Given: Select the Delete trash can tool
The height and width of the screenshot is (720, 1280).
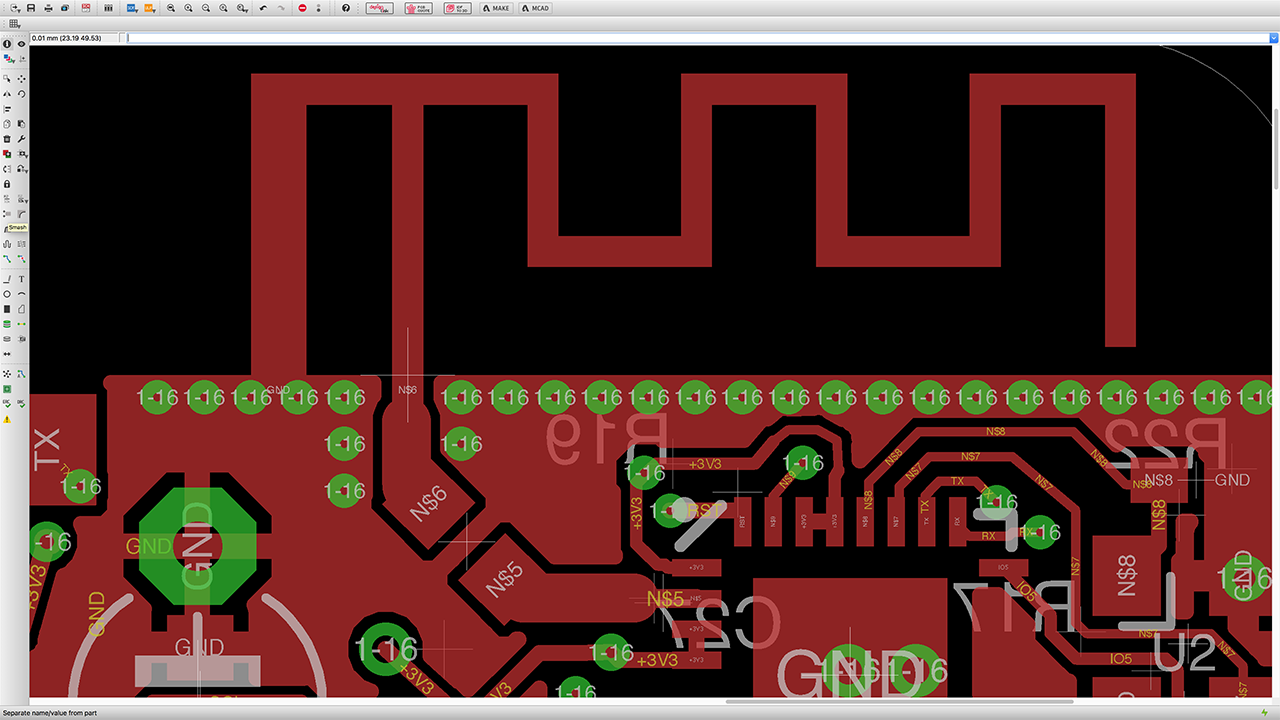Looking at the screenshot, I should pos(7,139).
